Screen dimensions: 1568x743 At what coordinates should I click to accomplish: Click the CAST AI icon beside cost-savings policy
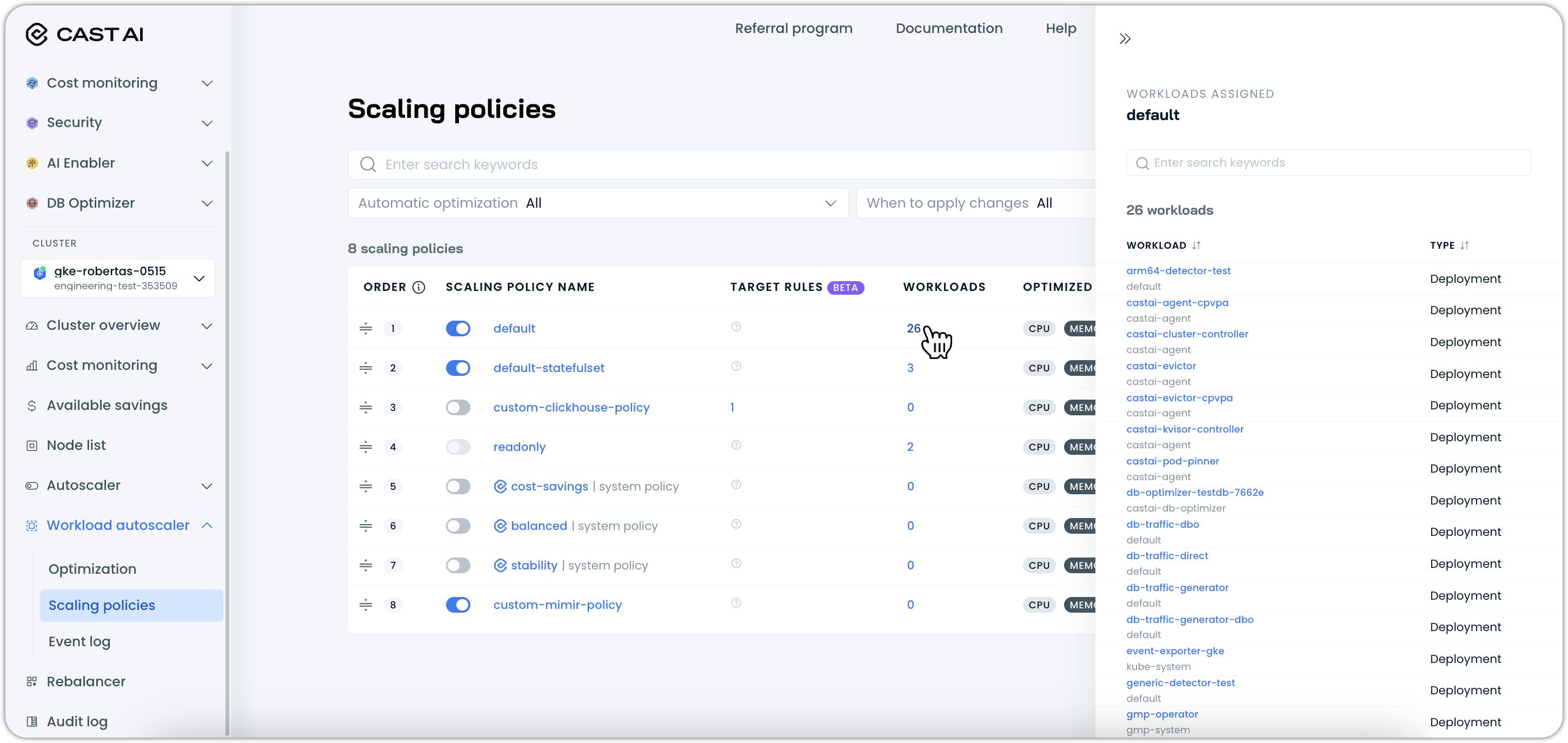pyautogui.click(x=500, y=487)
